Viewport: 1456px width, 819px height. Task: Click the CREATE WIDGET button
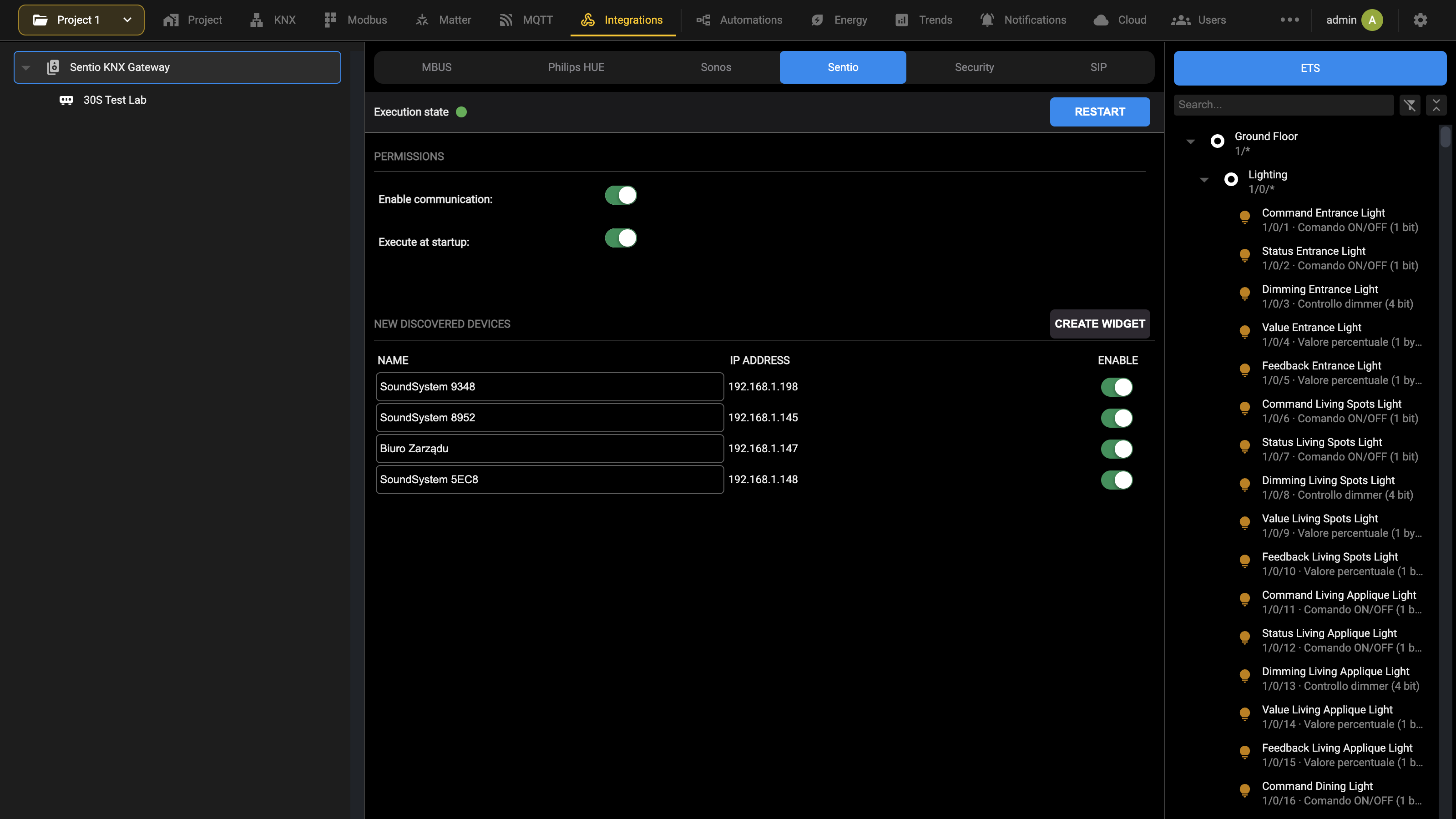click(x=1099, y=324)
